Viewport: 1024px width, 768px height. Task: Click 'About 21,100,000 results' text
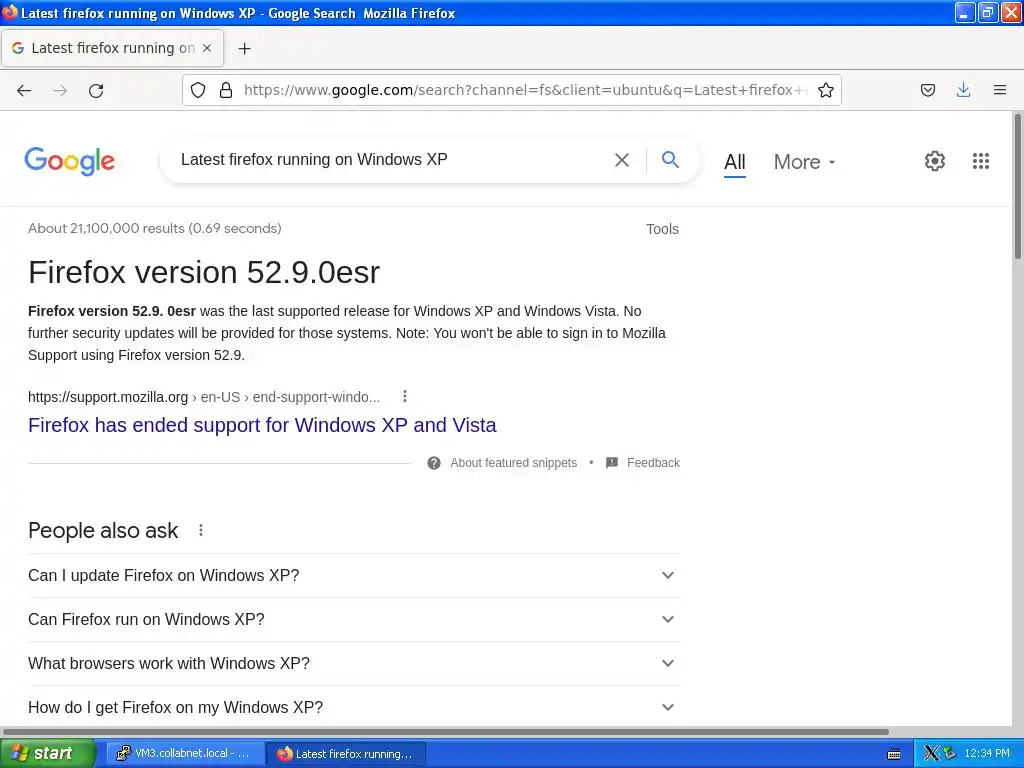(155, 229)
